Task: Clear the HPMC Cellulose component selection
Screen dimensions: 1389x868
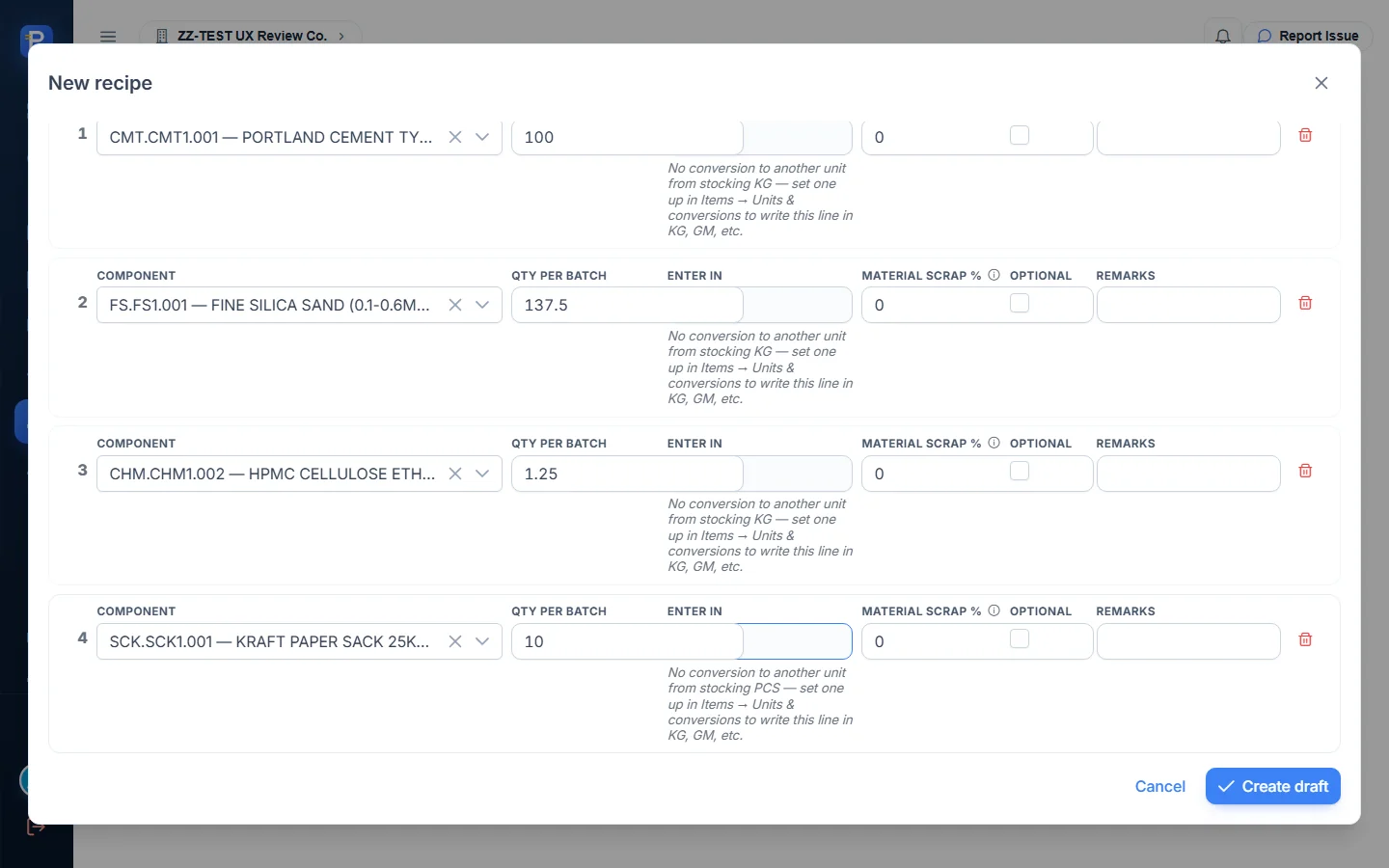Action: [455, 474]
